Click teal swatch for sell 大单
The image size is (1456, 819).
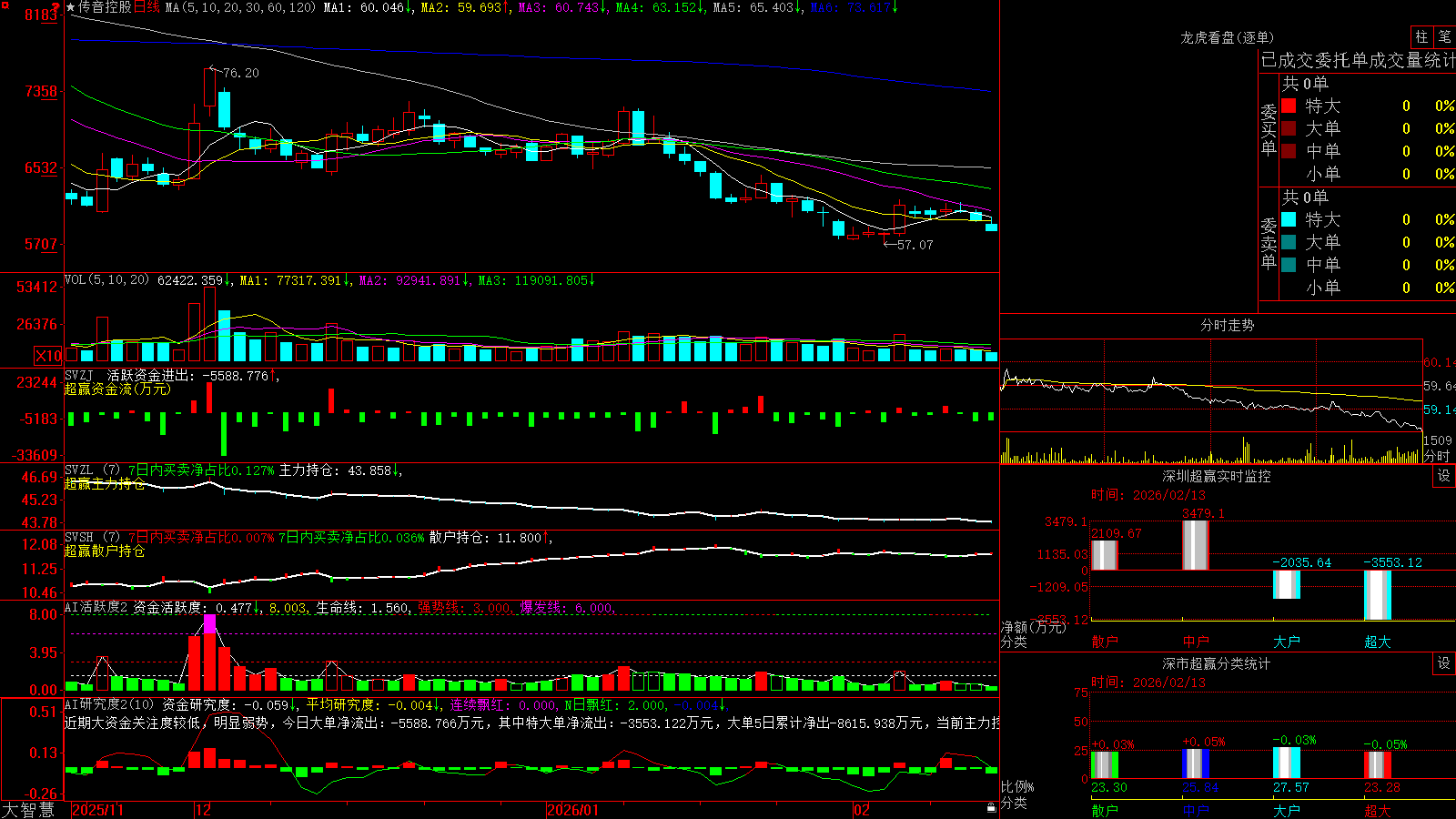click(x=1289, y=242)
